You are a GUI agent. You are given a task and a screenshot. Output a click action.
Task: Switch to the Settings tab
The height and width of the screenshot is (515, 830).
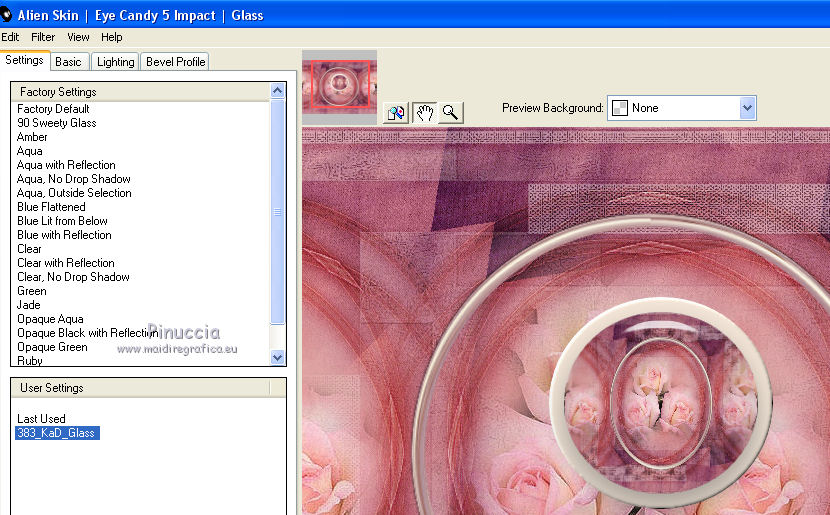[x=24, y=60]
